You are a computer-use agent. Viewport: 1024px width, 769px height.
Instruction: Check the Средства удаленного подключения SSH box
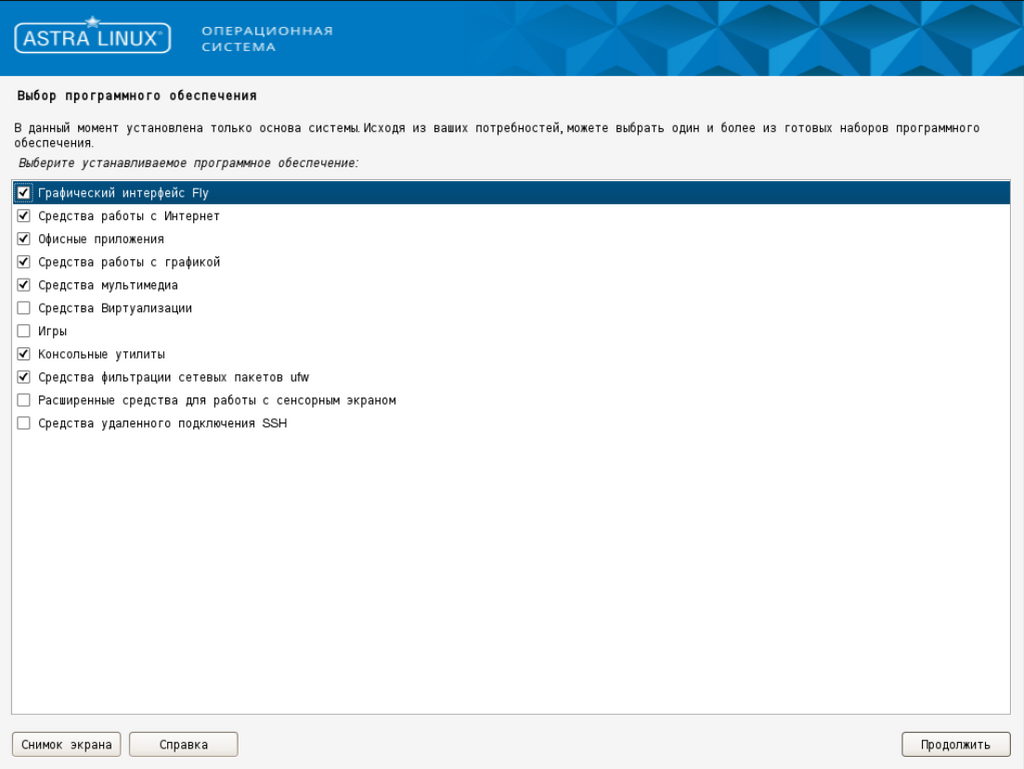click(24, 423)
